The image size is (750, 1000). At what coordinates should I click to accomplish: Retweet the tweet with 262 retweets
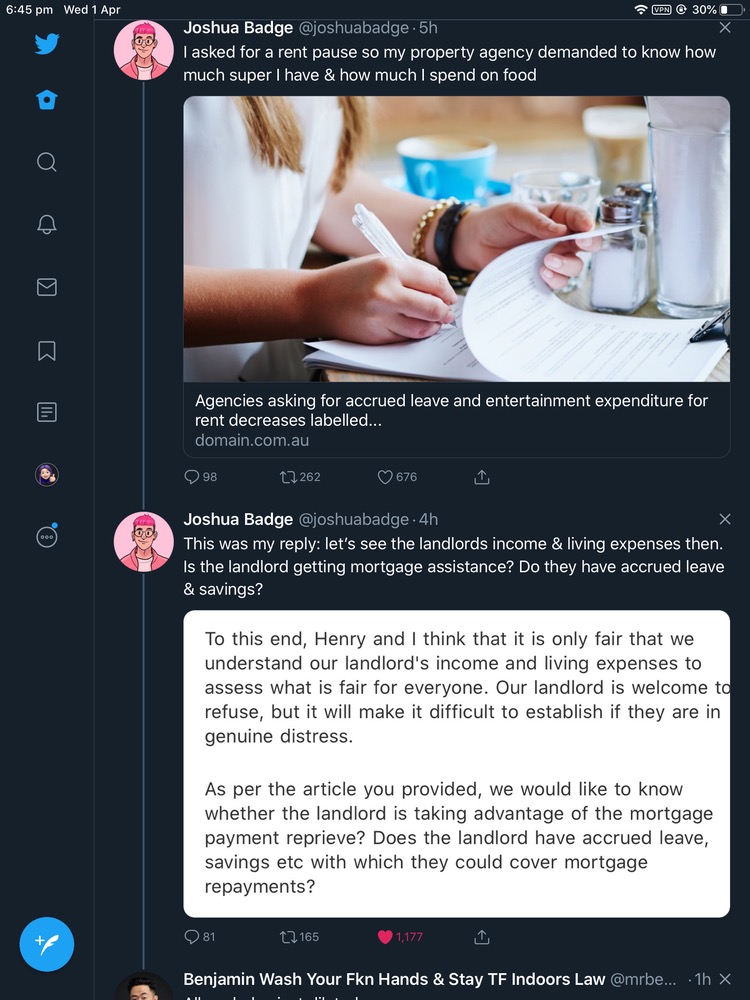click(289, 477)
